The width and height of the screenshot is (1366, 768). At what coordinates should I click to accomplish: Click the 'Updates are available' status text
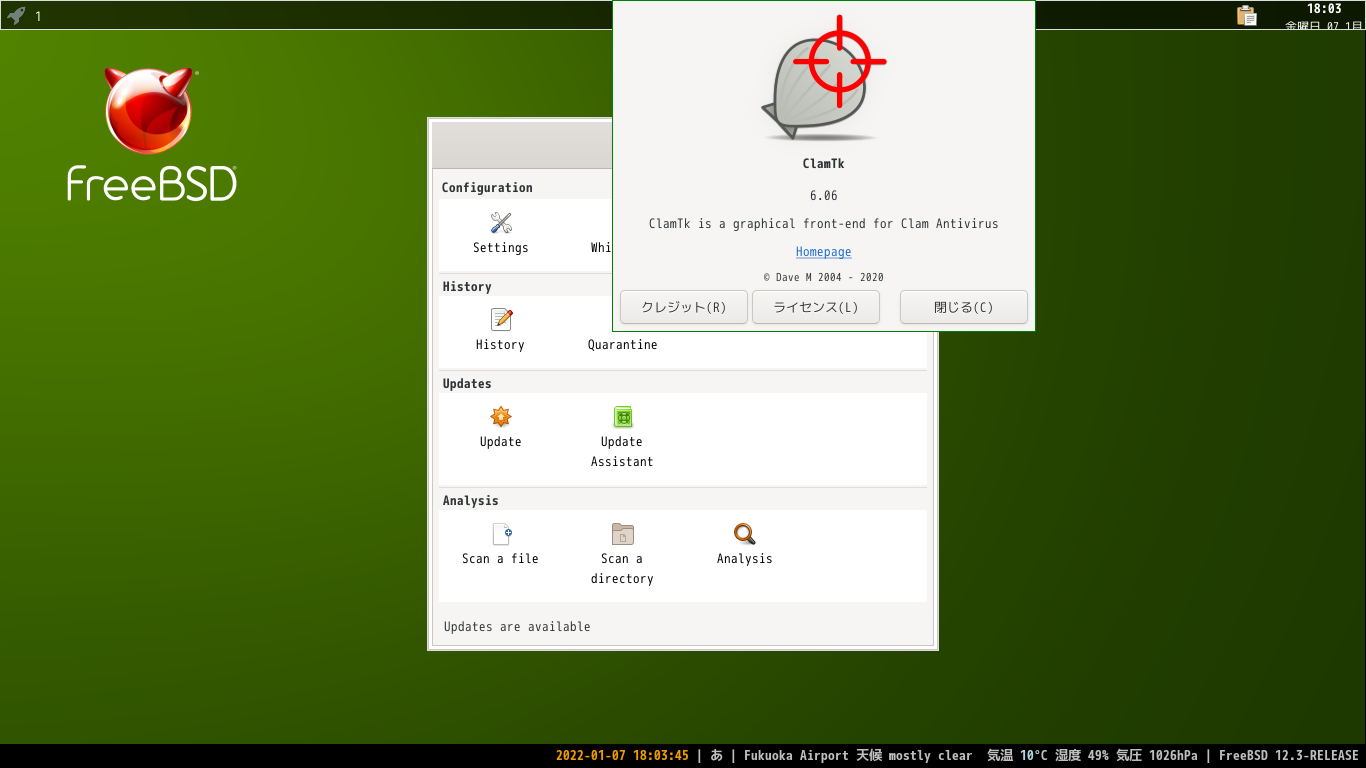point(517,627)
